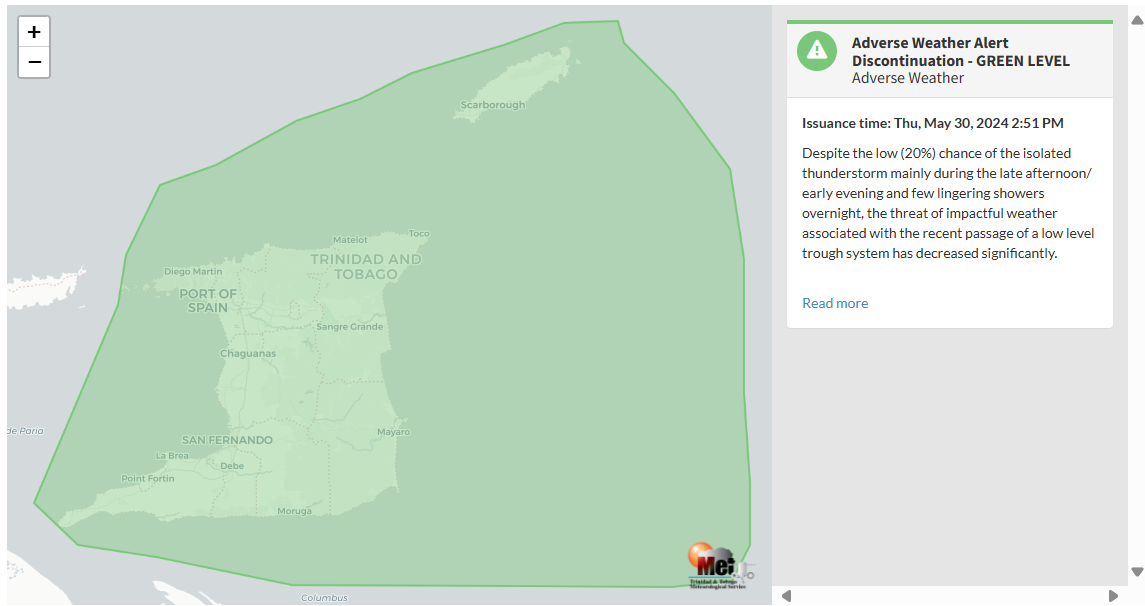This screenshot has width=1145, height=606.
Task: Click the Adverse Weather Alert Discontinuation heading
Action: coord(960,52)
